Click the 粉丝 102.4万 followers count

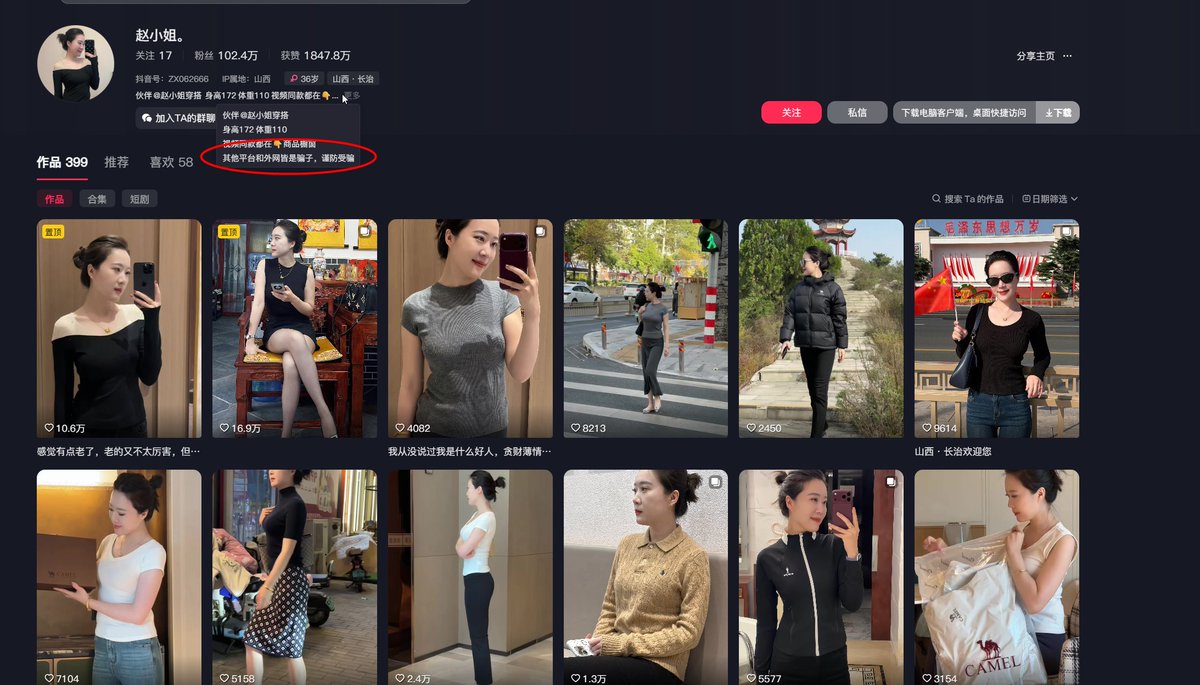(x=226, y=56)
